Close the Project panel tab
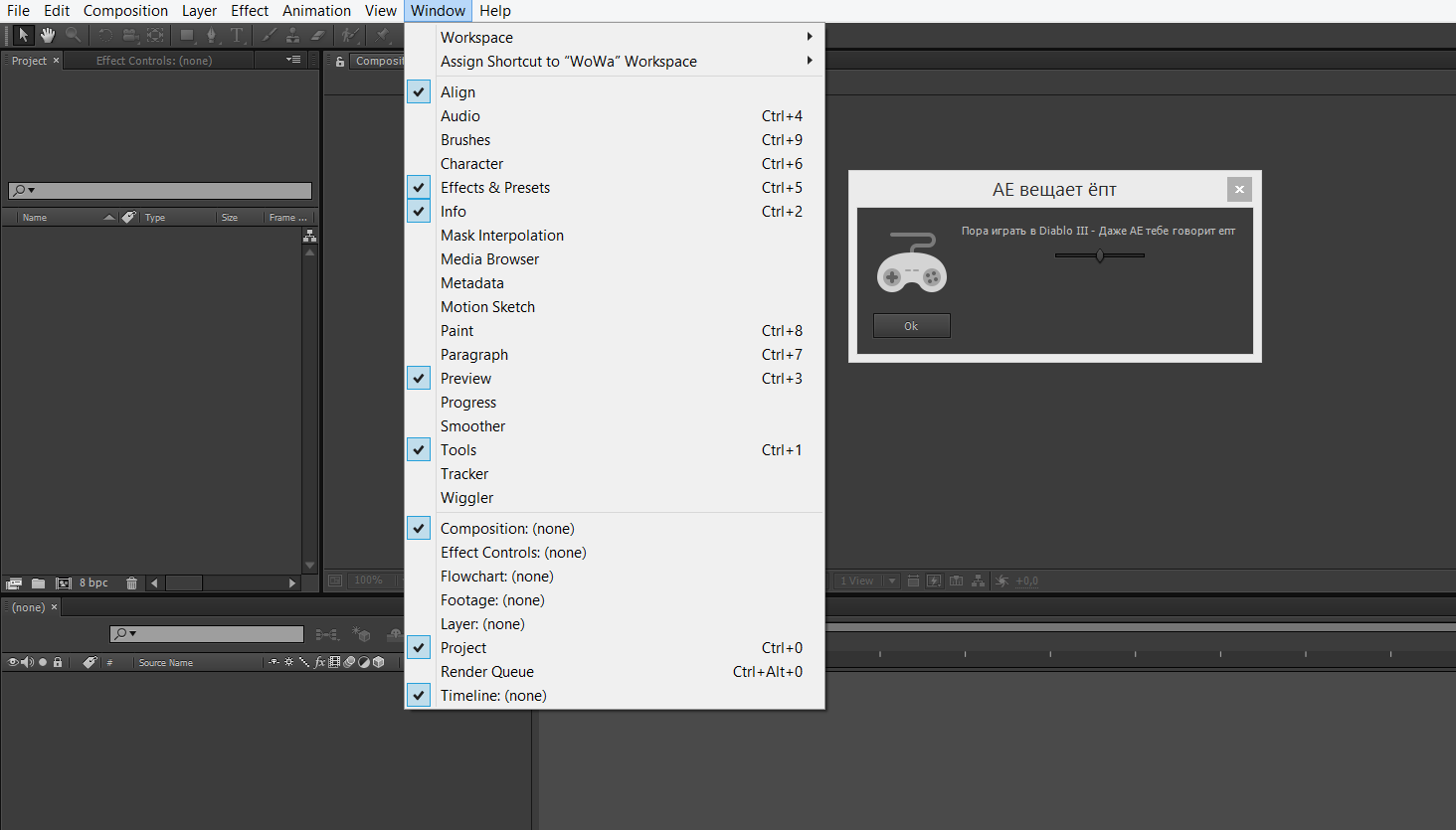The image size is (1456, 830). [x=56, y=61]
